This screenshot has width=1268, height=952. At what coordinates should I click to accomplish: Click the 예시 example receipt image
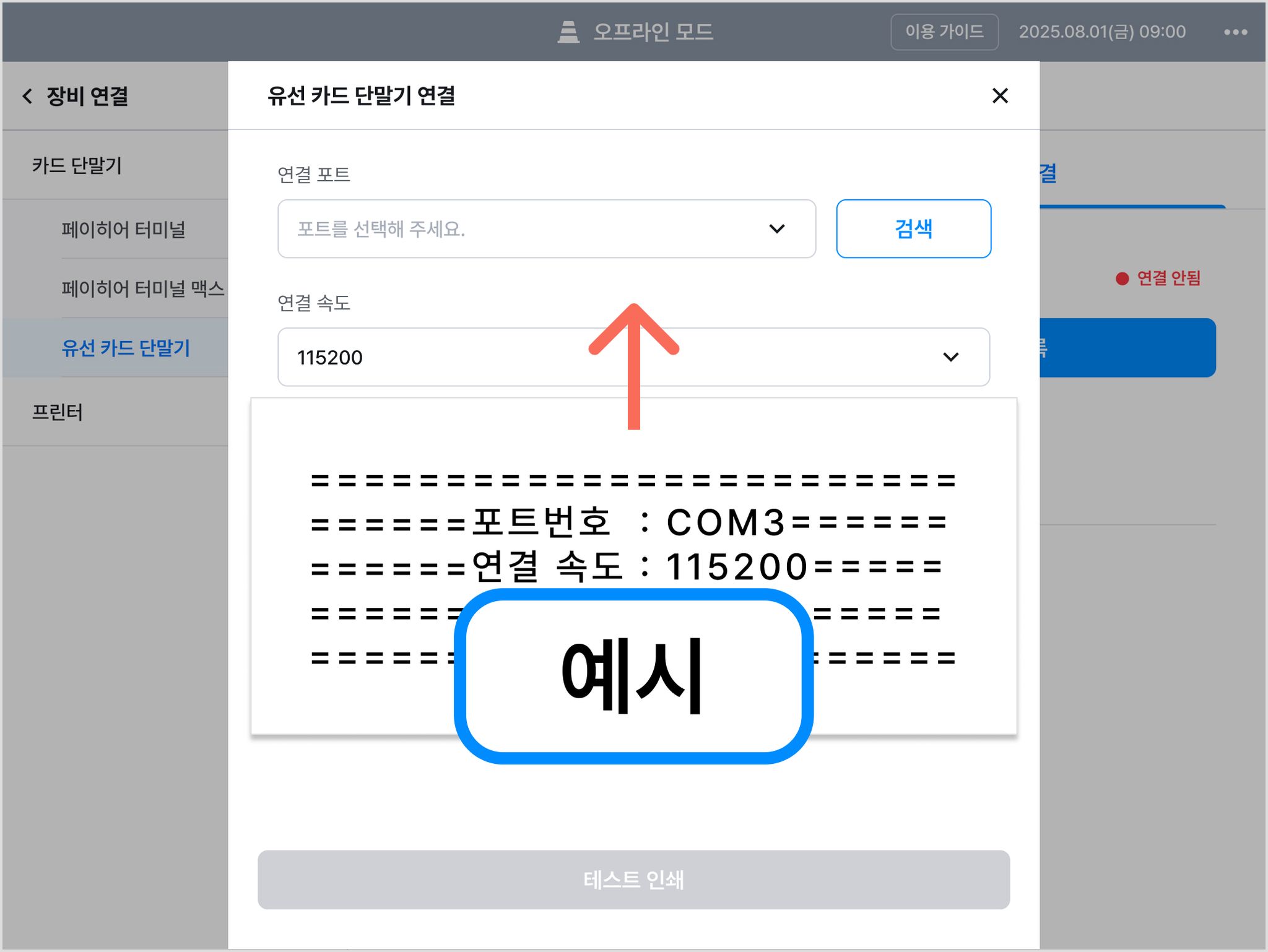pyautogui.click(x=633, y=566)
